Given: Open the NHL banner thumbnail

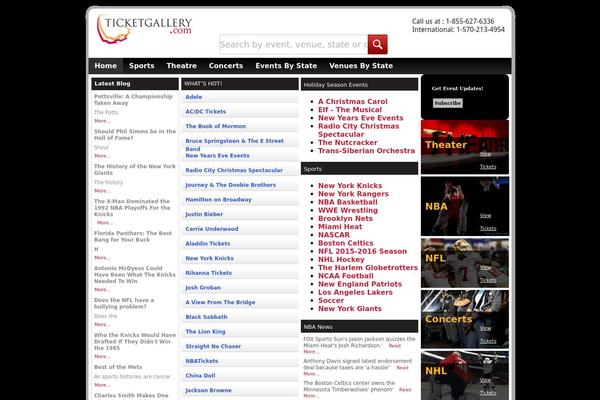Looking at the screenshot, I should [465, 376].
